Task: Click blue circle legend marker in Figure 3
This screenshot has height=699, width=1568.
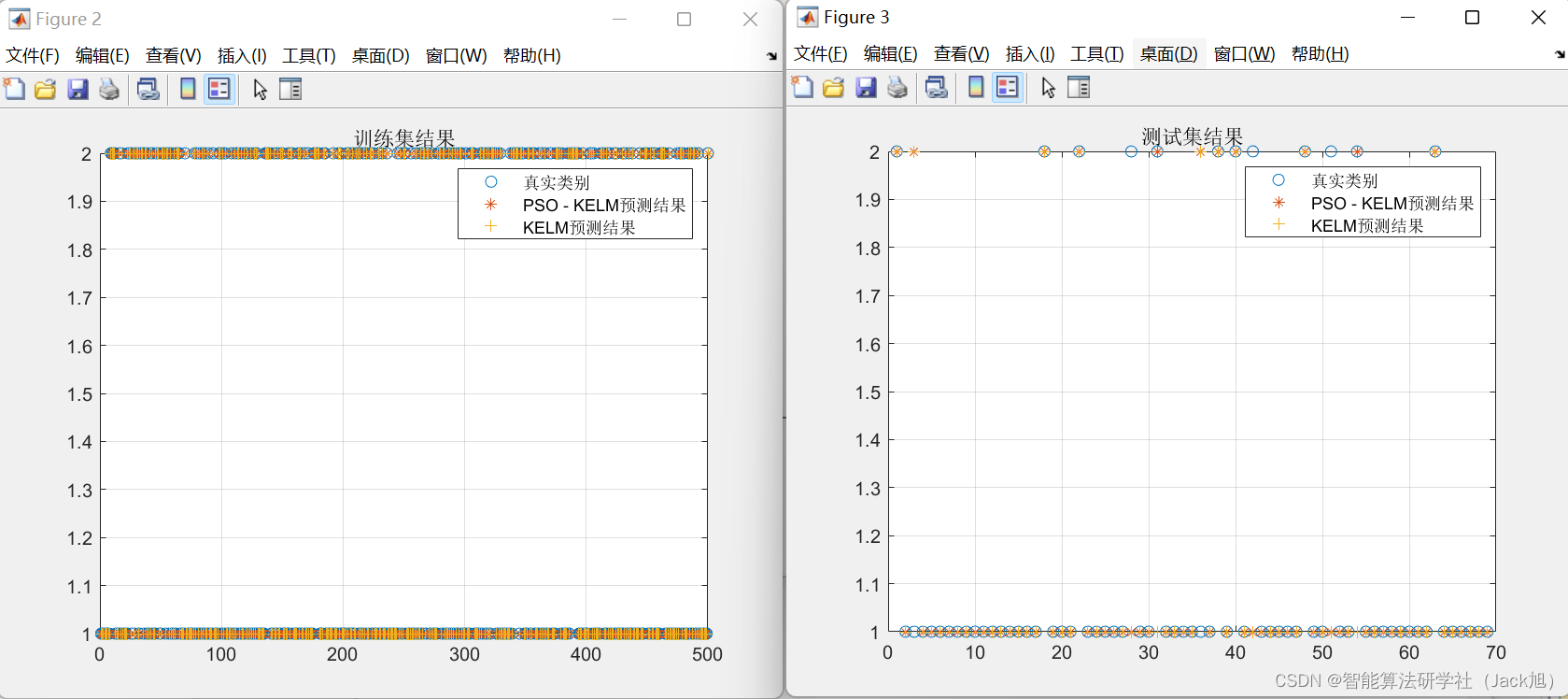Action: click(1278, 179)
